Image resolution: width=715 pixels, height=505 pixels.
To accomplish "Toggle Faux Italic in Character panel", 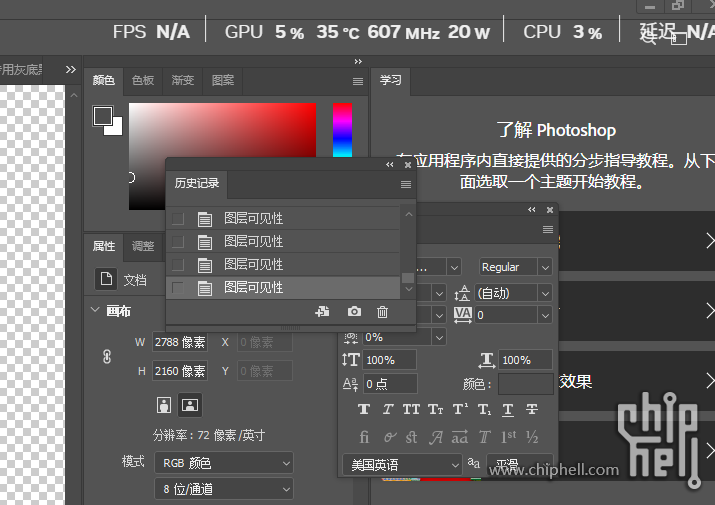I will 388,409.
